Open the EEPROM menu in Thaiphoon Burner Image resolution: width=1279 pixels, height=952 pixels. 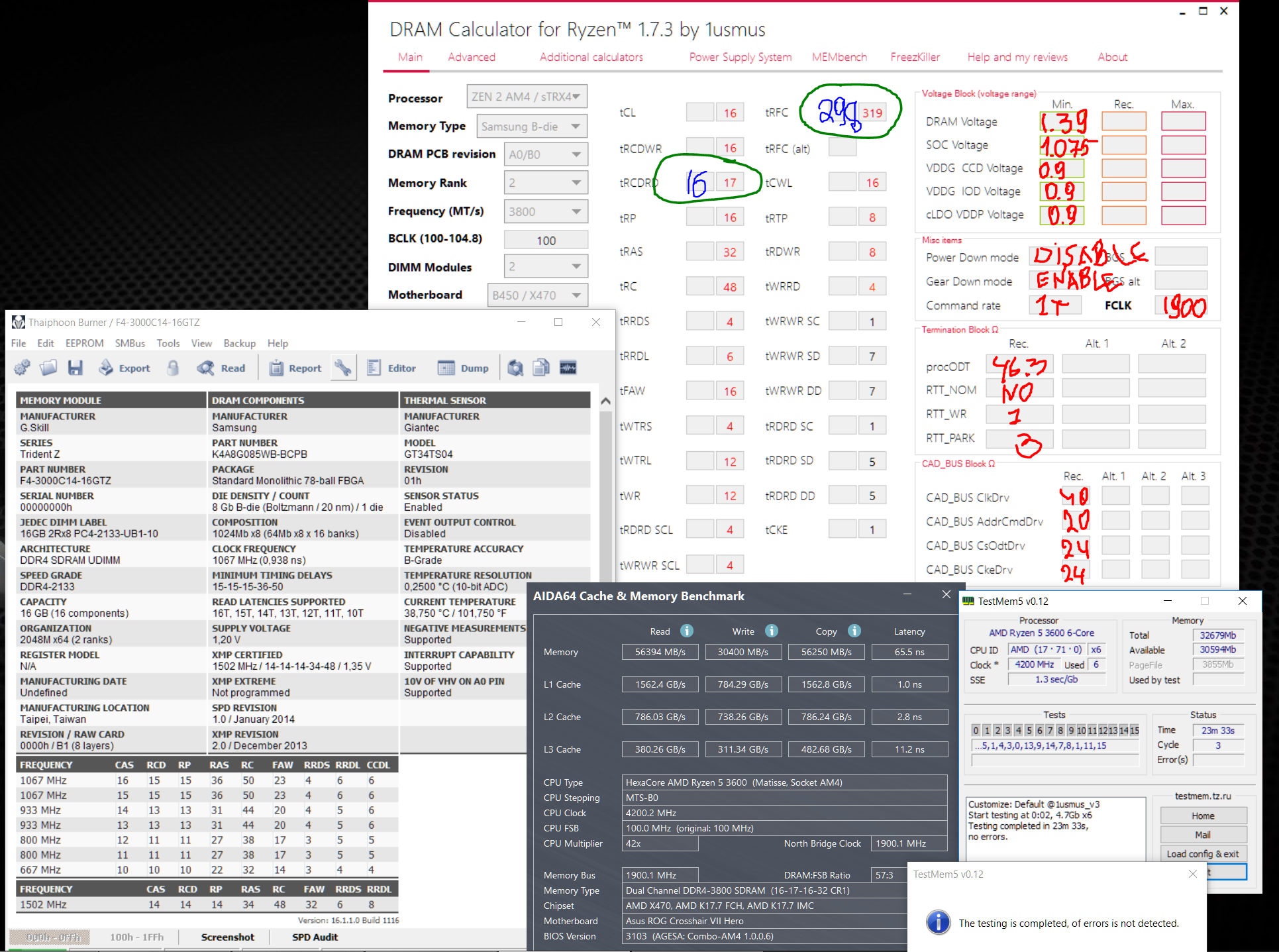click(84, 343)
